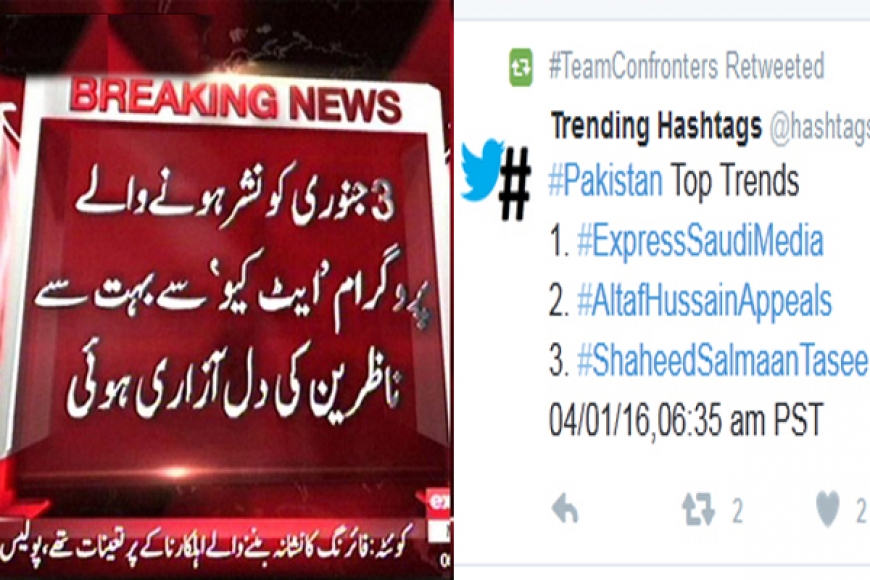870x580 pixels.
Task: Open the #ShaheedSalmaanTasee hashtag
Action: click(x=723, y=360)
